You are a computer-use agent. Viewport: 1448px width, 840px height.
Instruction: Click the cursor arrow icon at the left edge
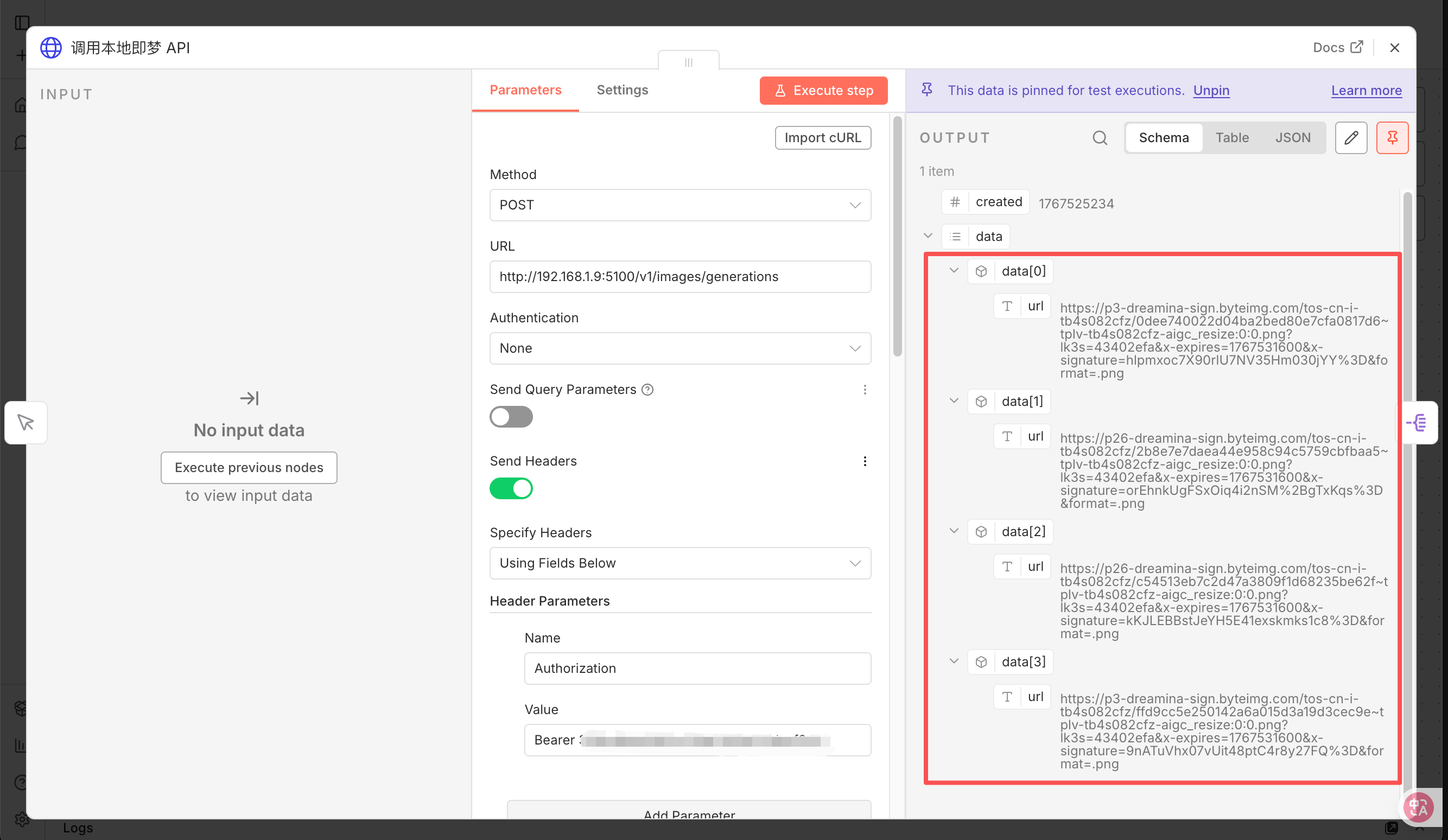click(26, 423)
